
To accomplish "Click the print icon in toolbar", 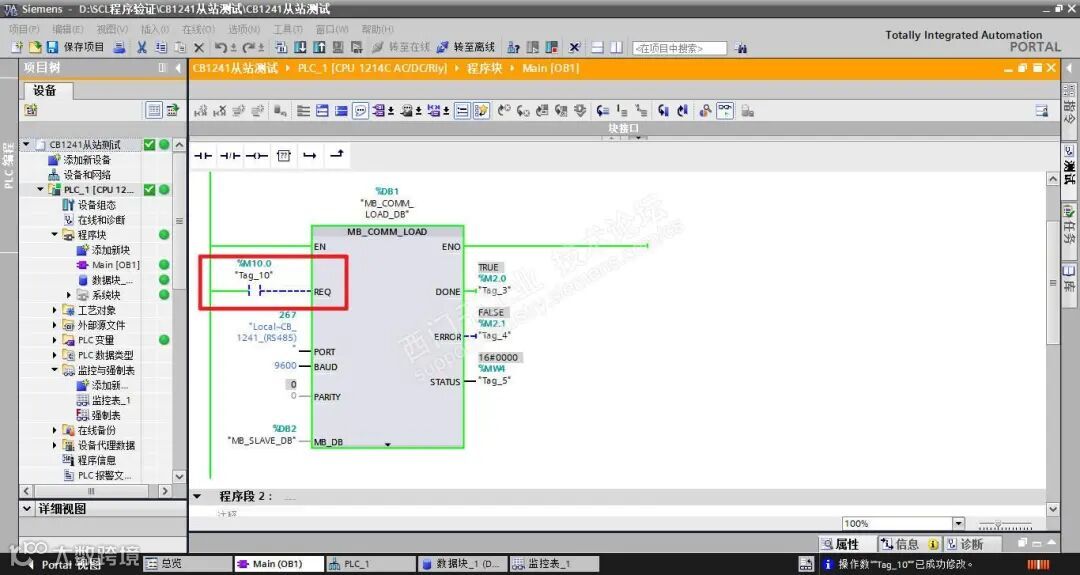I will point(119,47).
